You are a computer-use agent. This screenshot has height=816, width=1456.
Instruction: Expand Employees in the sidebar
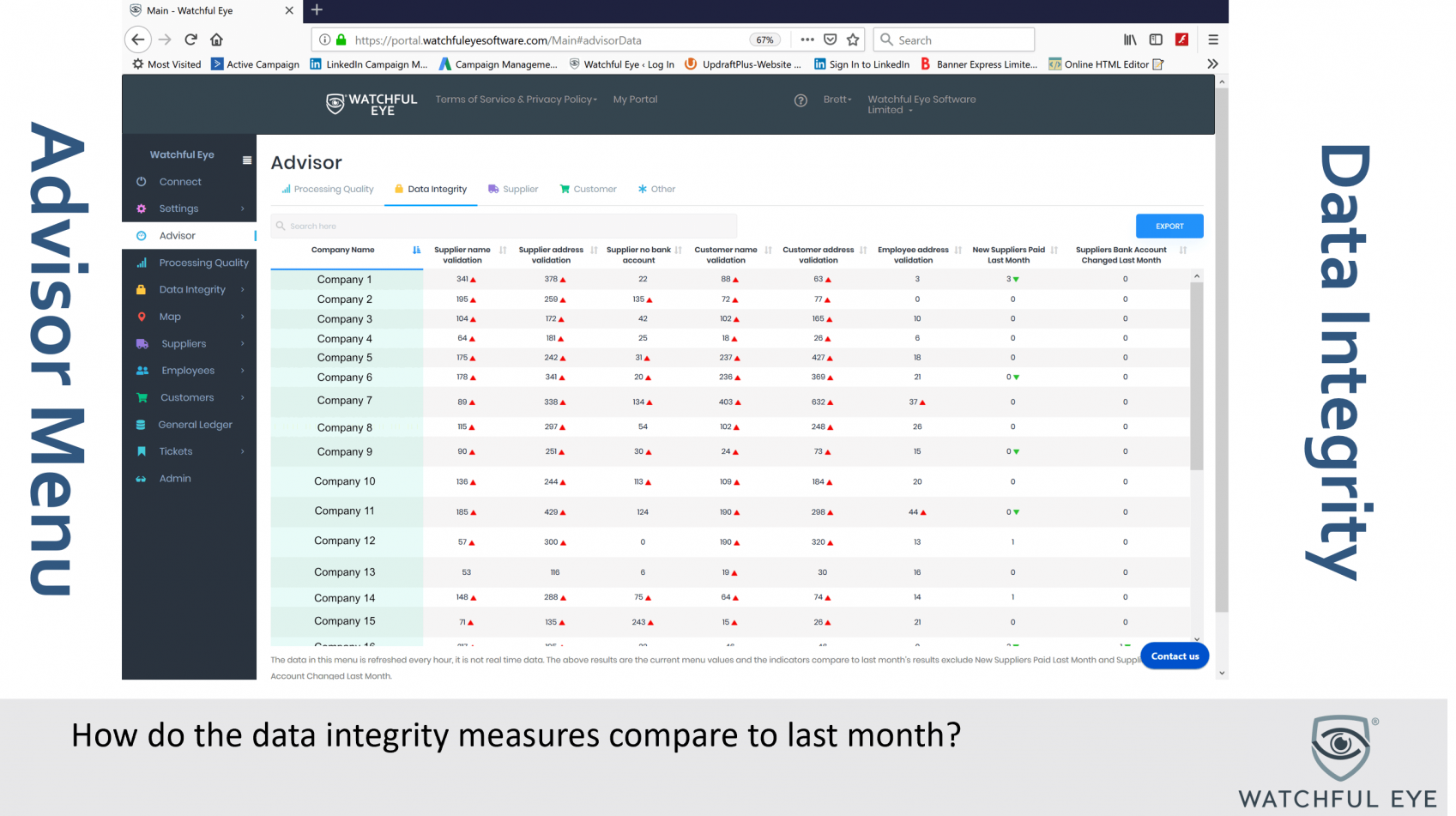click(x=189, y=371)
